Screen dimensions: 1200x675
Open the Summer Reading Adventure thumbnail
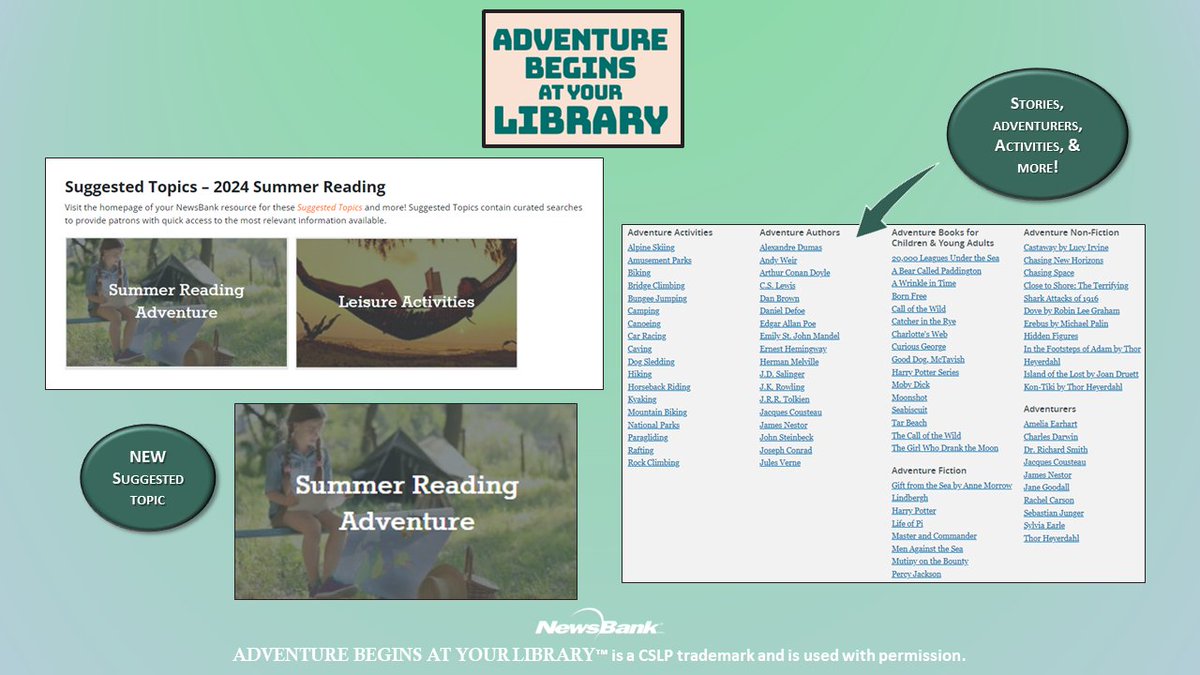tap(175, 302)
